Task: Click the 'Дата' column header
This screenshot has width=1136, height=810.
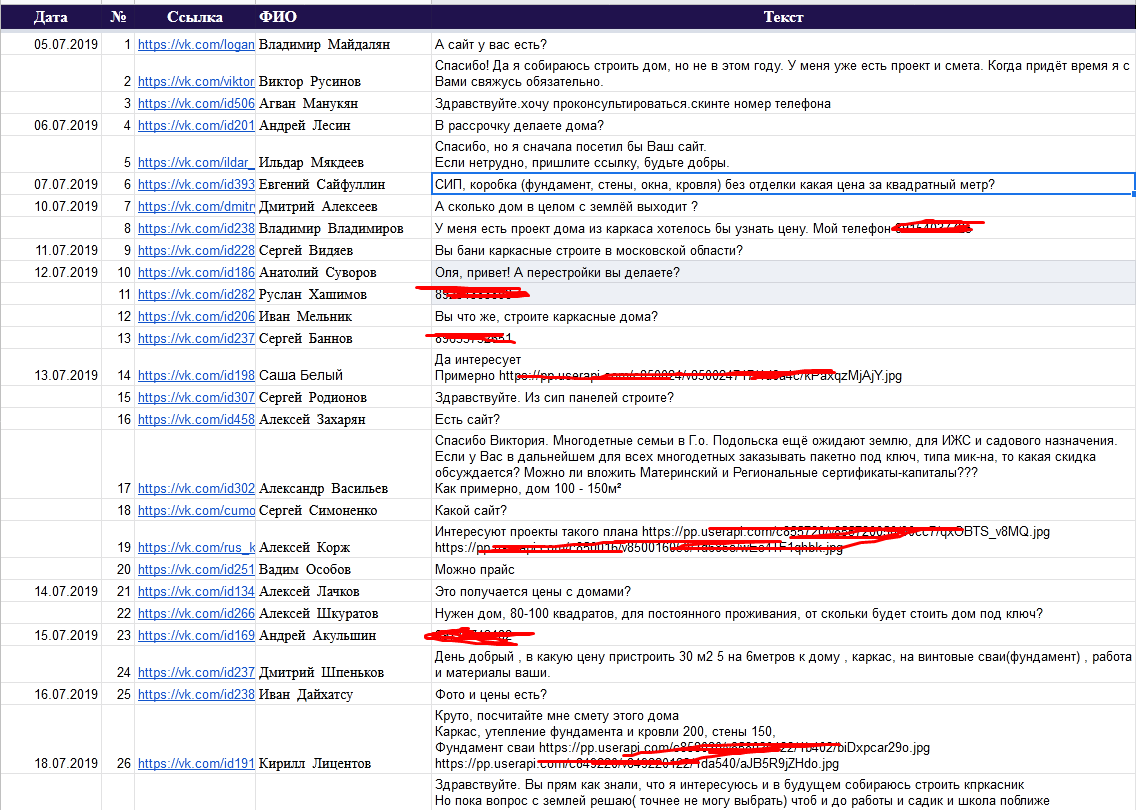Action: coord(51,17)
